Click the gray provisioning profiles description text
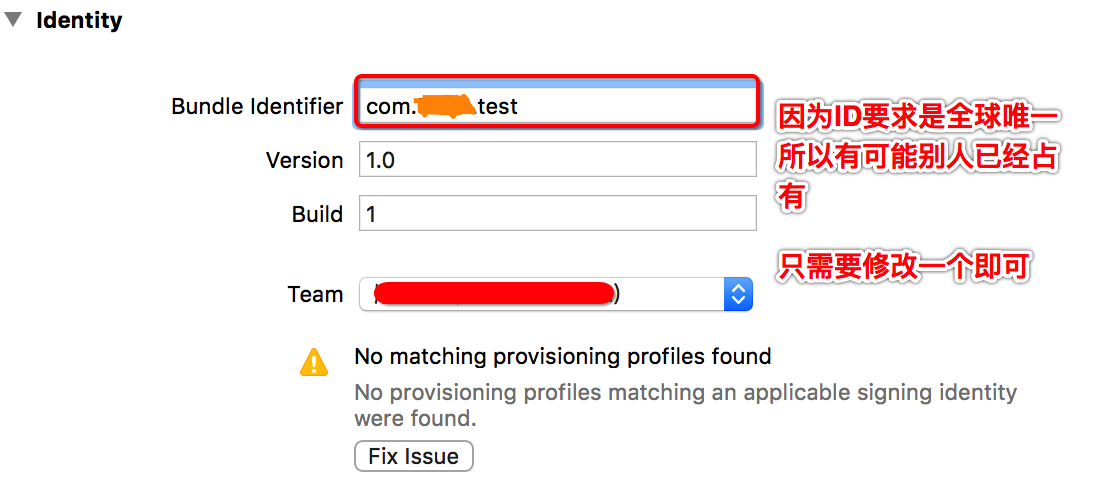Screen dimensions: 1102x486 click(685, 405)
